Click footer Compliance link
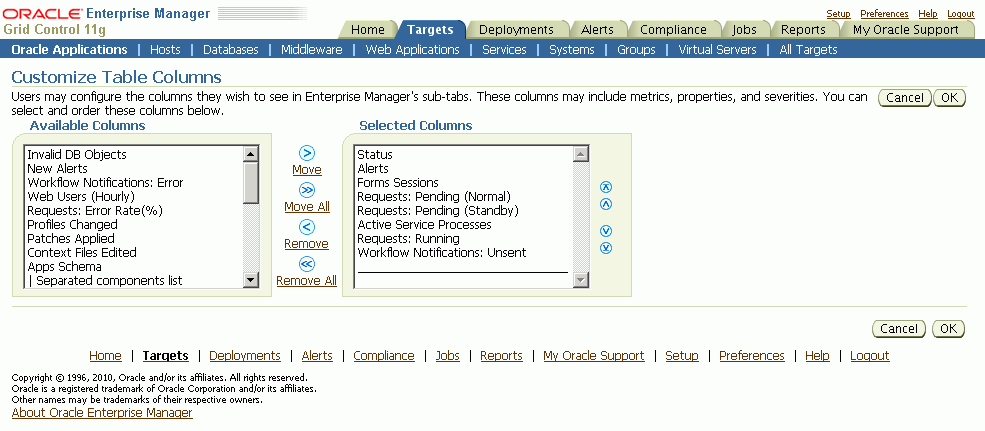Screen dimensions: 985x431 (x=384, y=356)
